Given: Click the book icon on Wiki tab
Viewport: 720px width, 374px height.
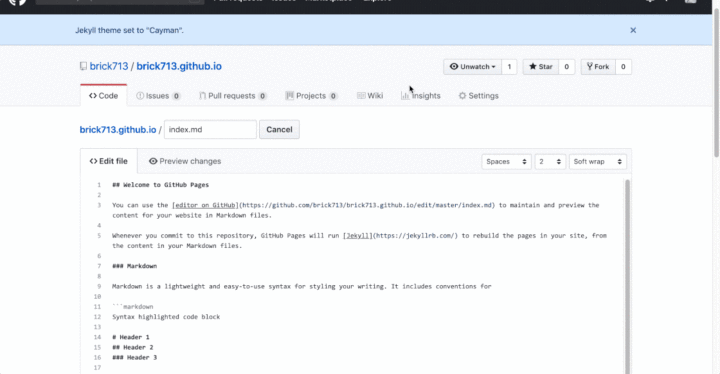Looking at the screenshot, I should (x=361, y=96).
